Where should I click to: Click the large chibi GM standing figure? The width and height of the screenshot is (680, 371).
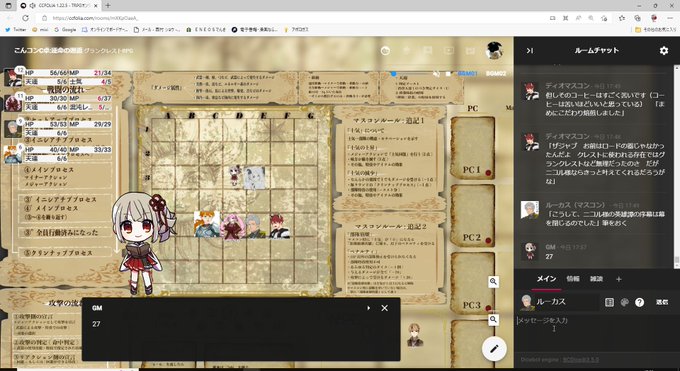[142, 243]
